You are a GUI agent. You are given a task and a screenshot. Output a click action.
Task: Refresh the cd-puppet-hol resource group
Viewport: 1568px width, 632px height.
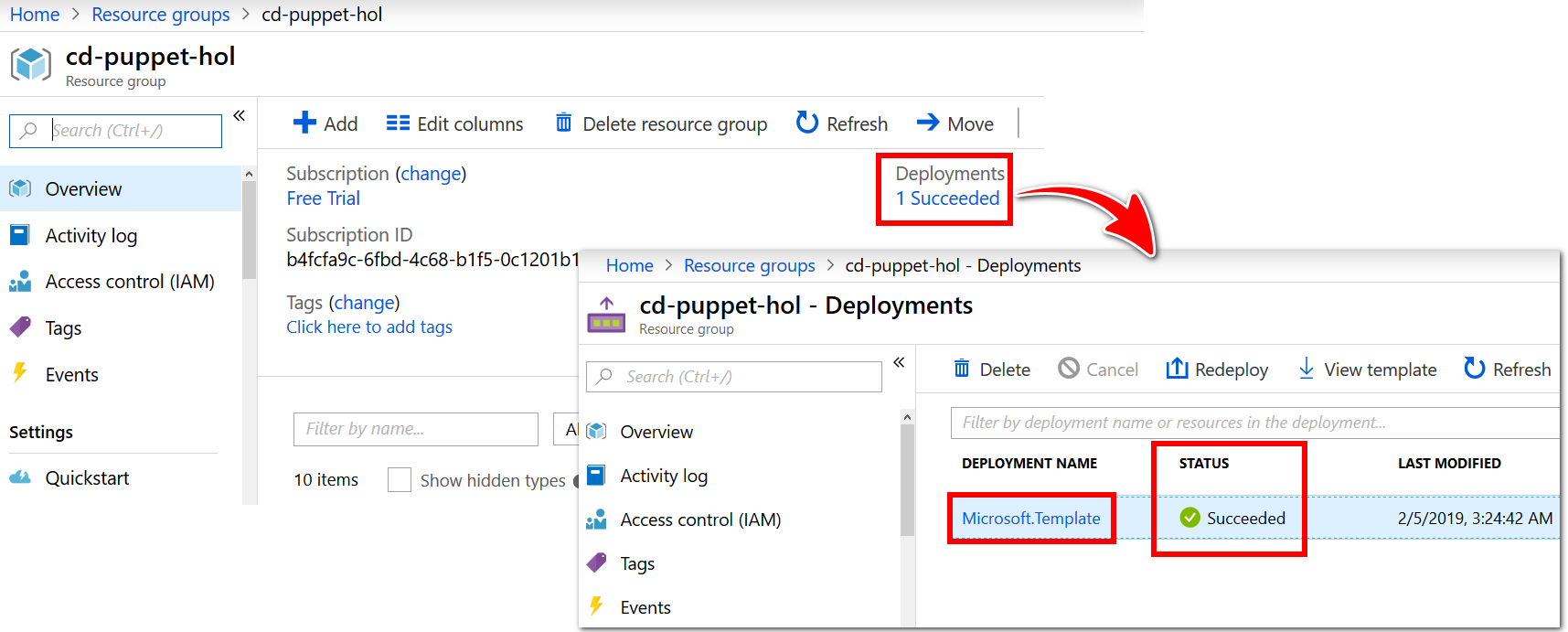point(842,123)
